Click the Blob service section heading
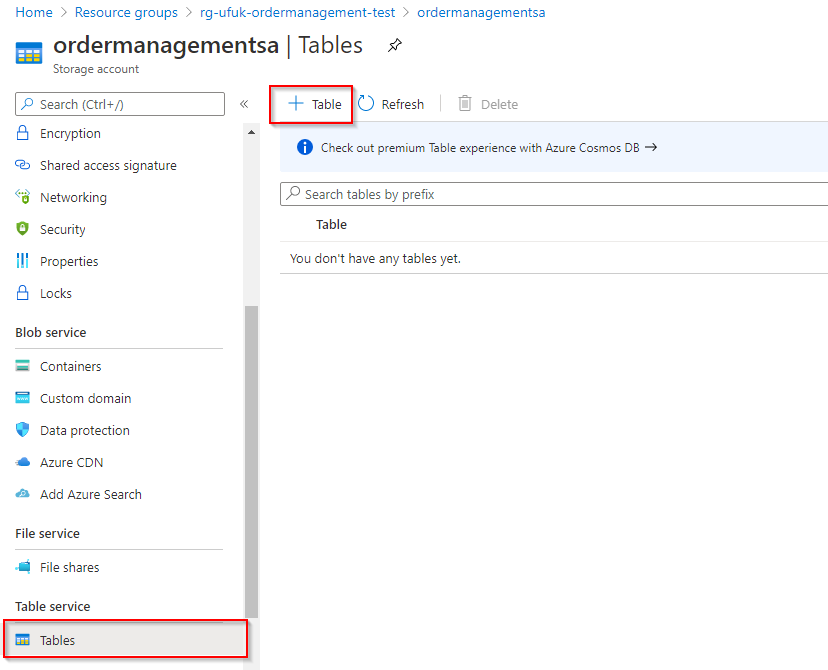Viewport: 828px width, 670px height. click(x=51, y=333)
